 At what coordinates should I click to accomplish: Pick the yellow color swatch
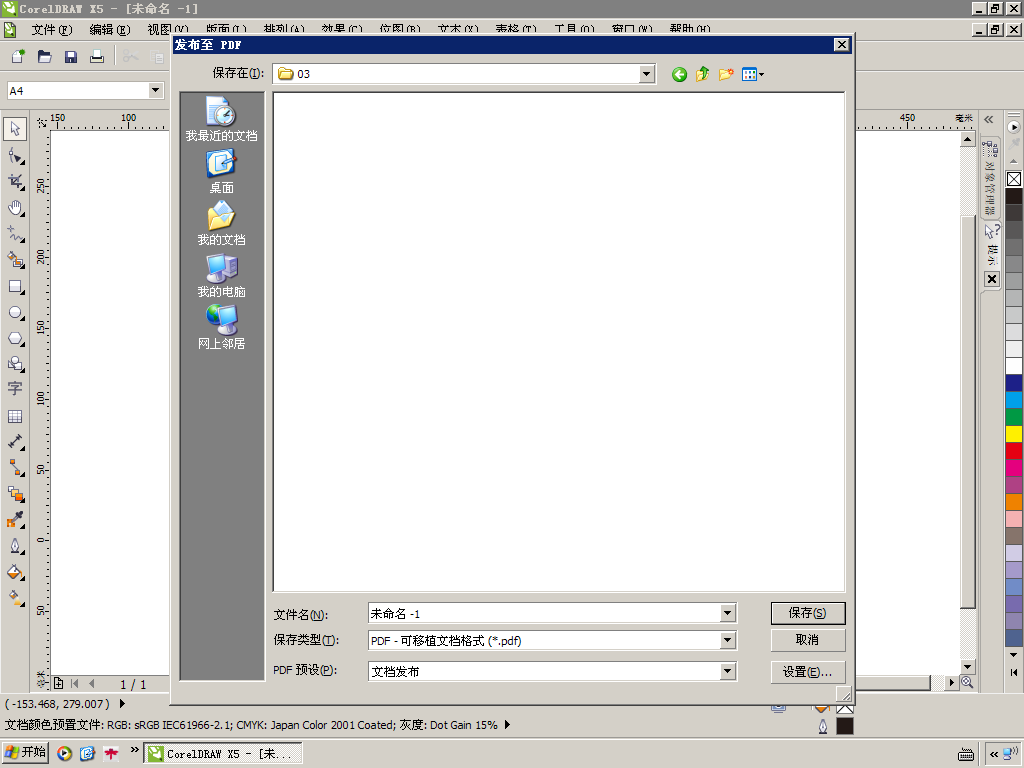(x=1014, y=434)
